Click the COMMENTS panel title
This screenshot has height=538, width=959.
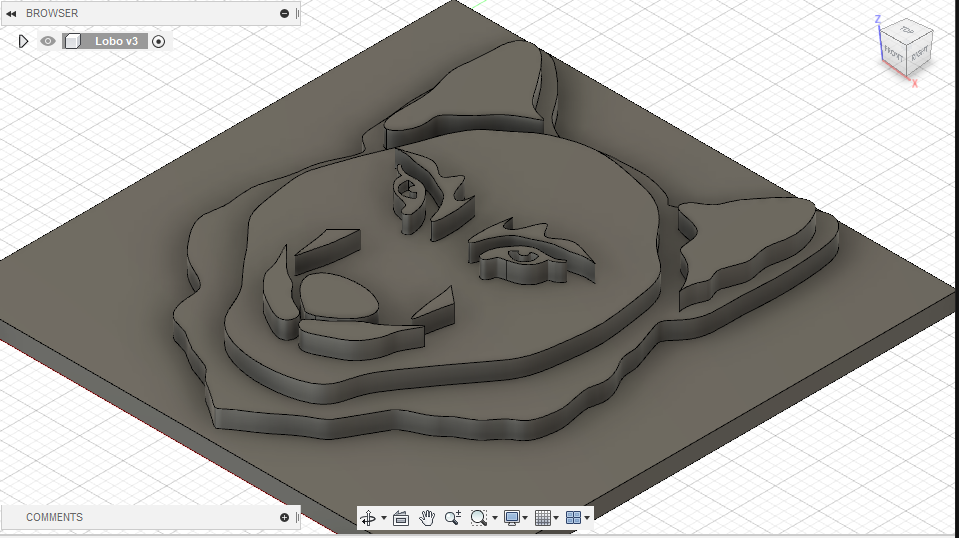coord(54,517)
